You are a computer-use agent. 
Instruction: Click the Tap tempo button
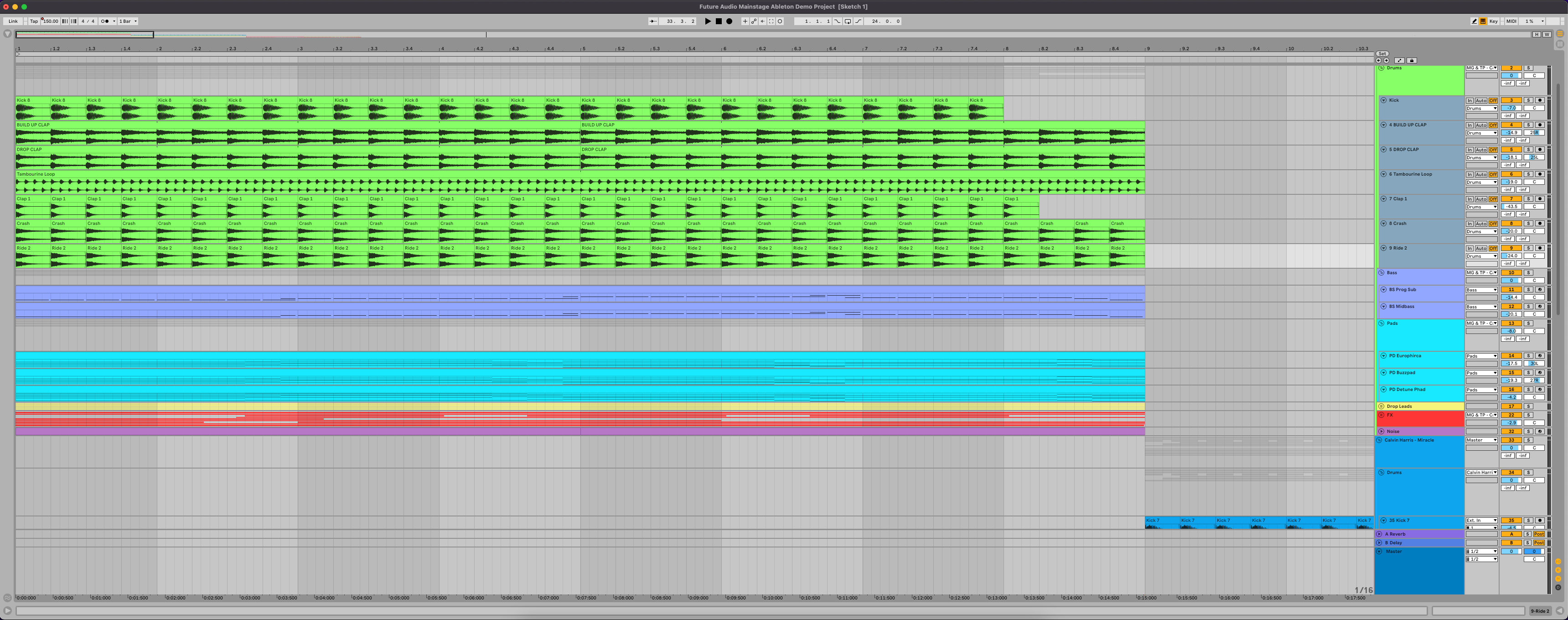[34, 21]
